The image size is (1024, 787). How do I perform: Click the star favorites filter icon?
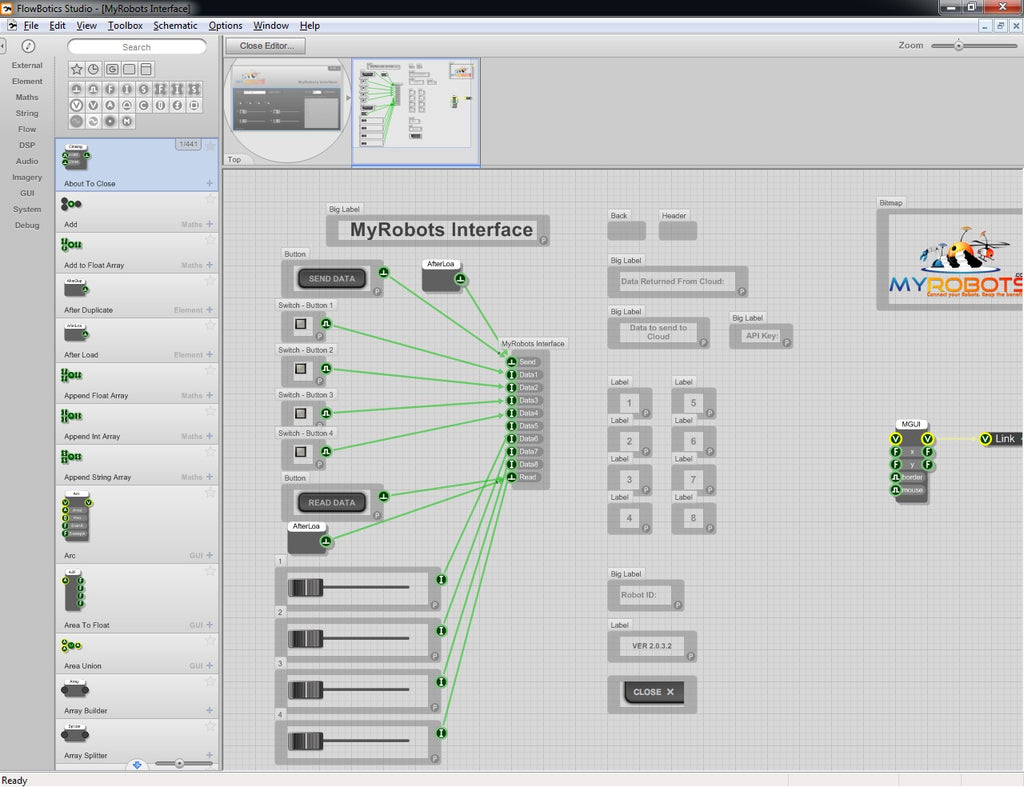(x=76, y=69)
